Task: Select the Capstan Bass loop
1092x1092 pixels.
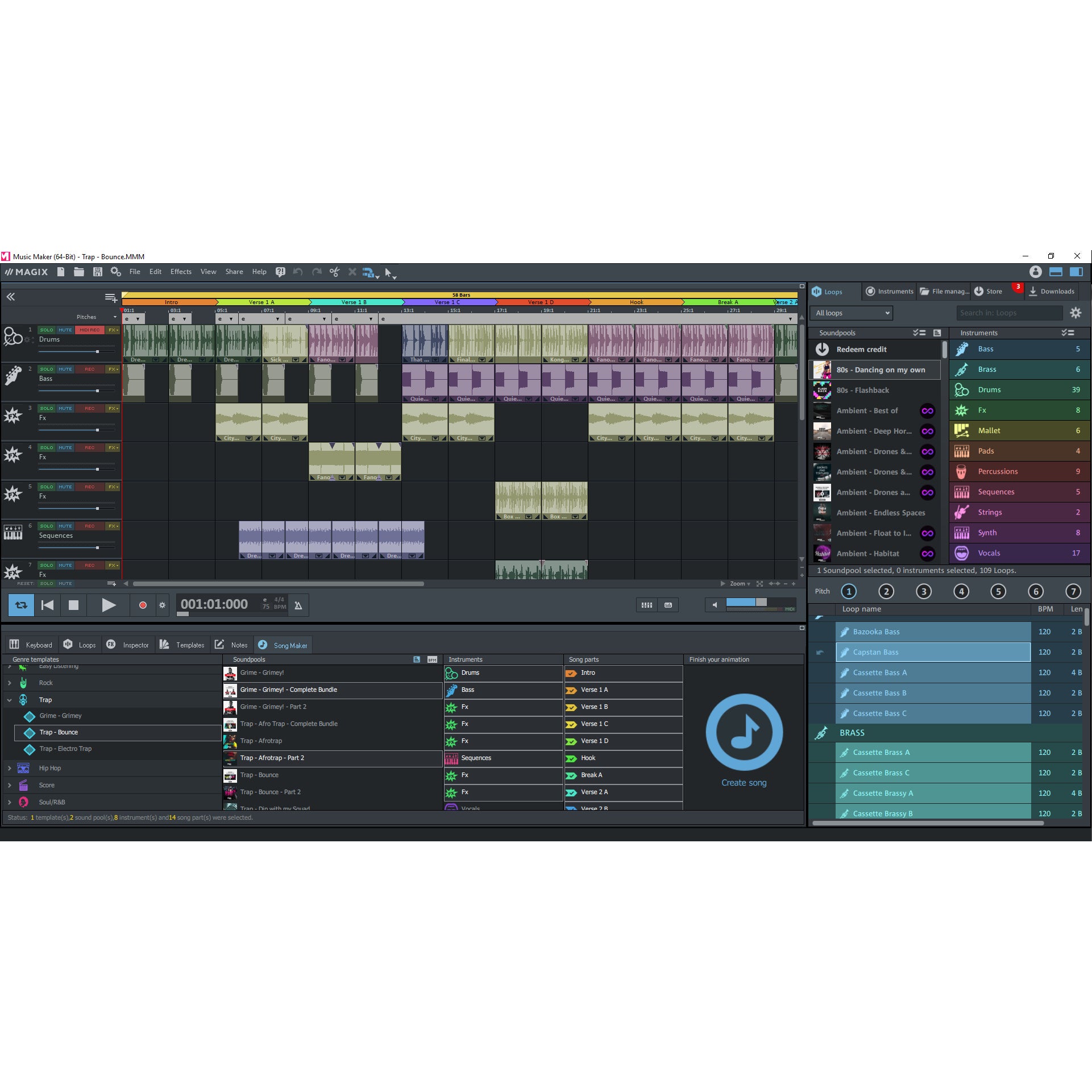Action: click(933, 653)
